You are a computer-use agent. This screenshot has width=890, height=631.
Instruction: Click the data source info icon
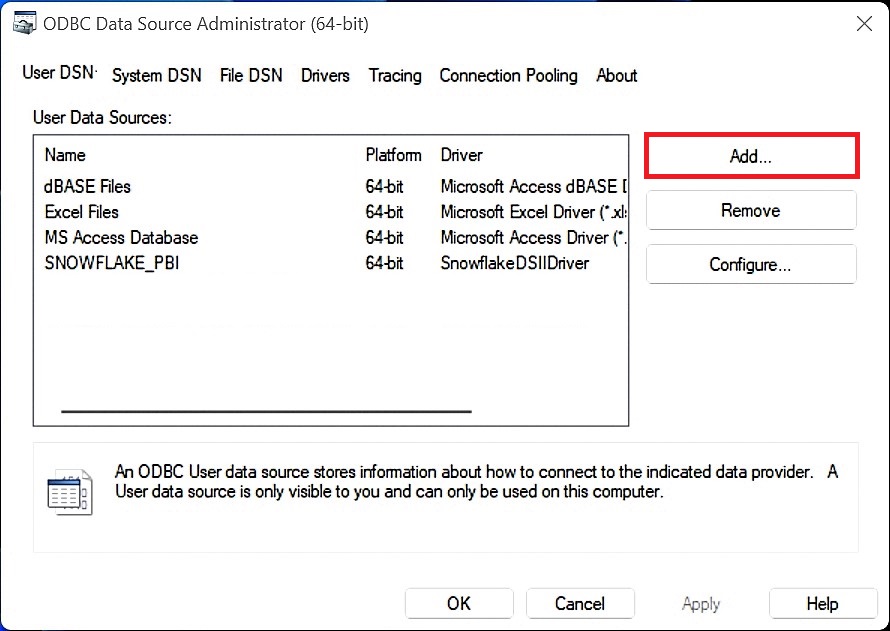69,491
